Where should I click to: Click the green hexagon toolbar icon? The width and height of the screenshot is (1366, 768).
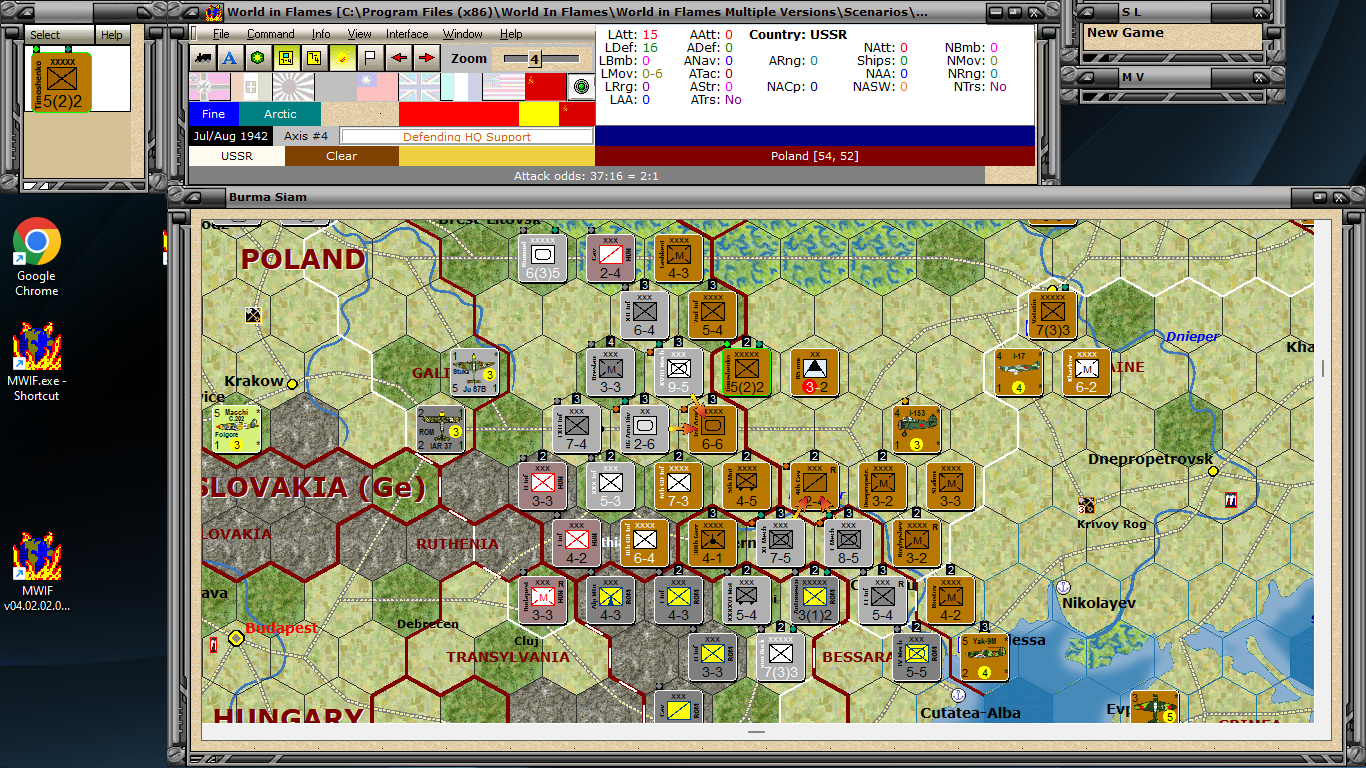[x=257, y=58]
